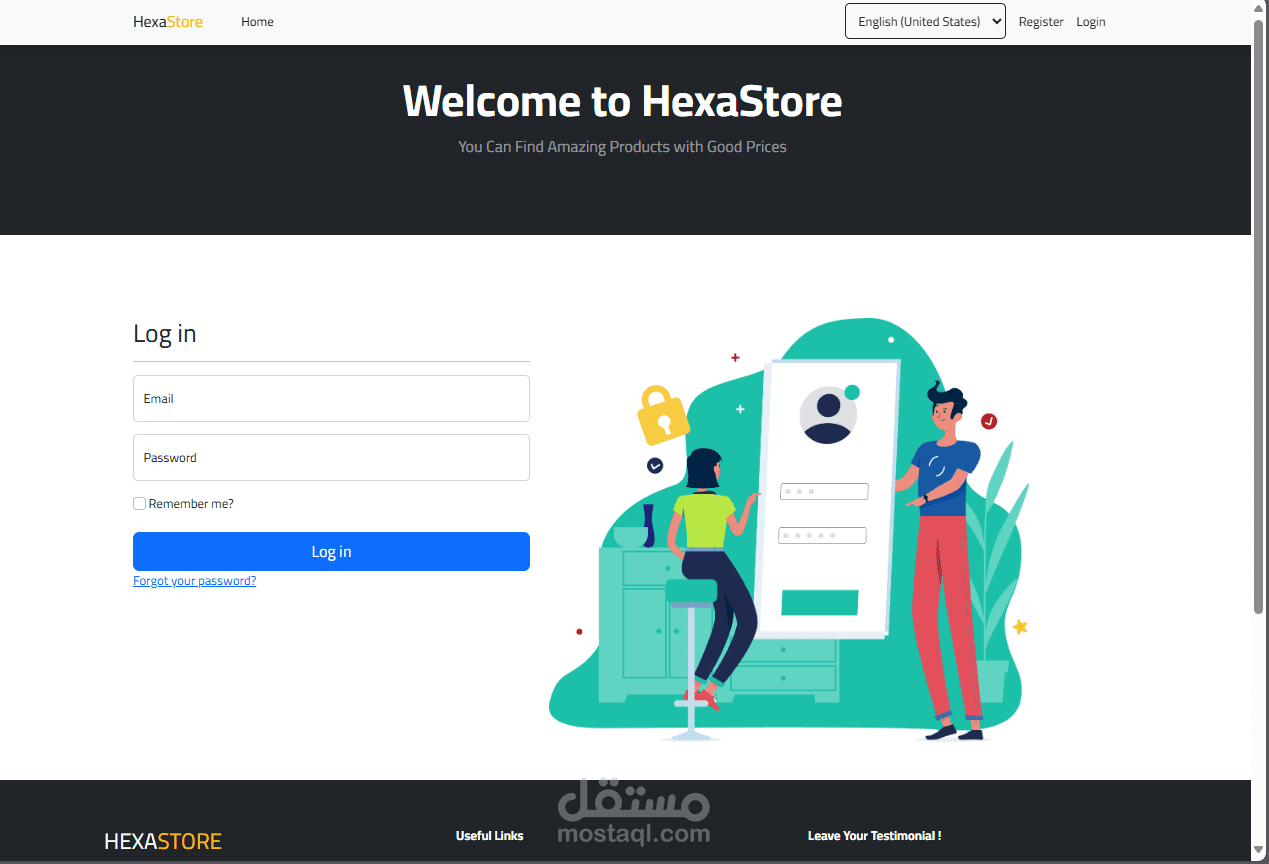Click the Leave Your Testimonial footer heading
Viewport: 1269px width, 864px height.
[x=874, y=836]
